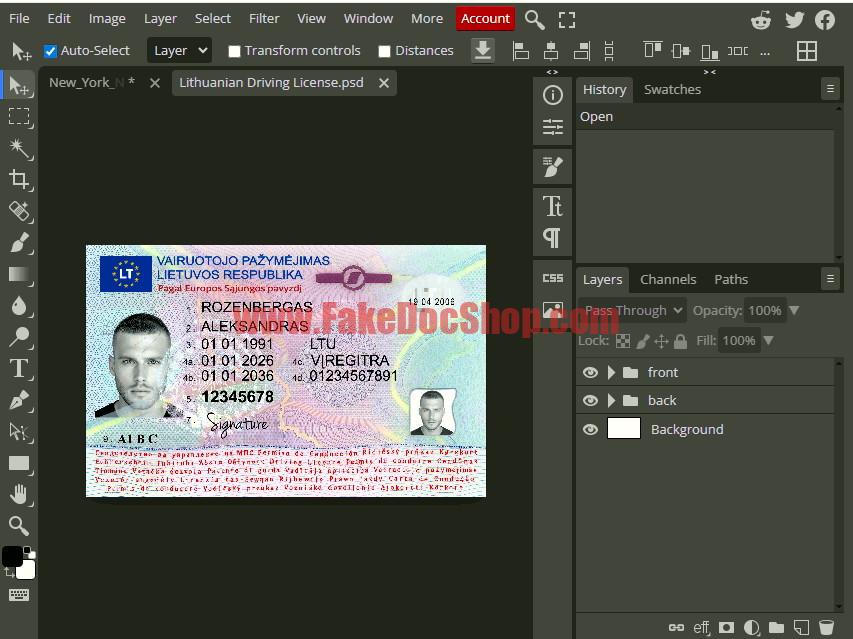Select the Type tool in the toolbar
The image size is (853, 639).
tap(18, 368)
